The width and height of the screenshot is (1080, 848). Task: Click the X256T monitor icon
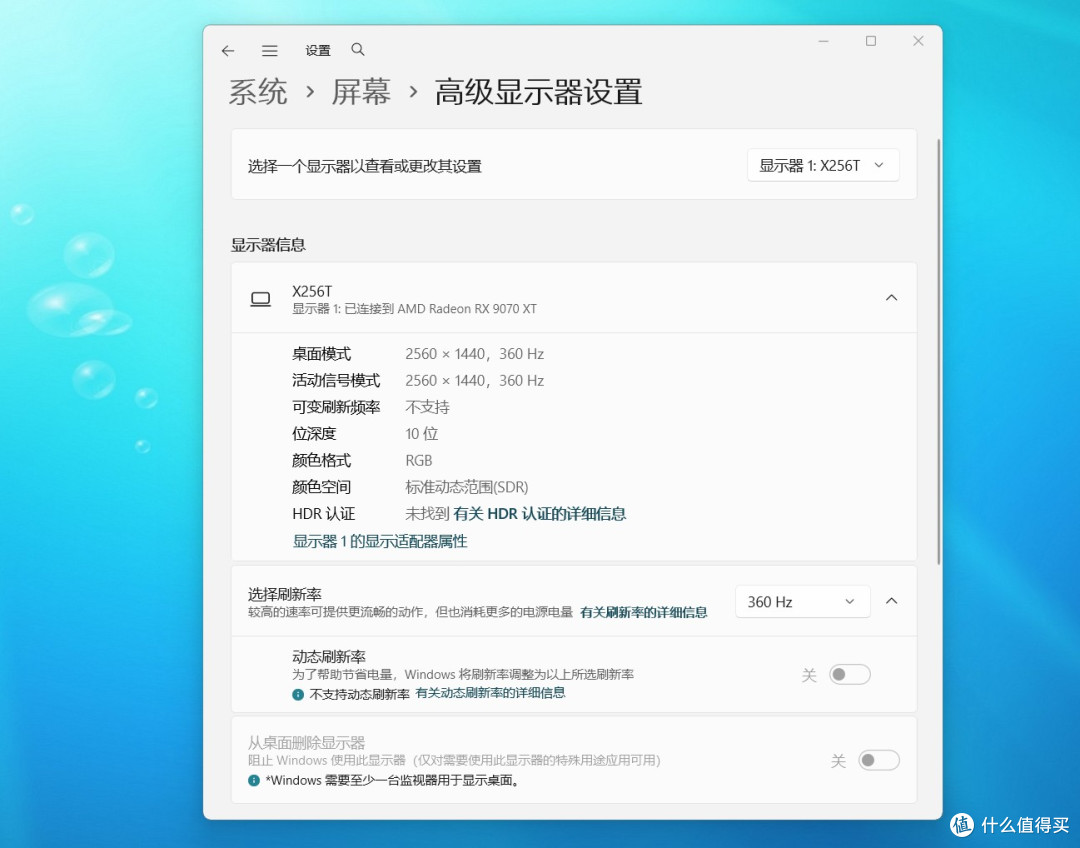260,299
